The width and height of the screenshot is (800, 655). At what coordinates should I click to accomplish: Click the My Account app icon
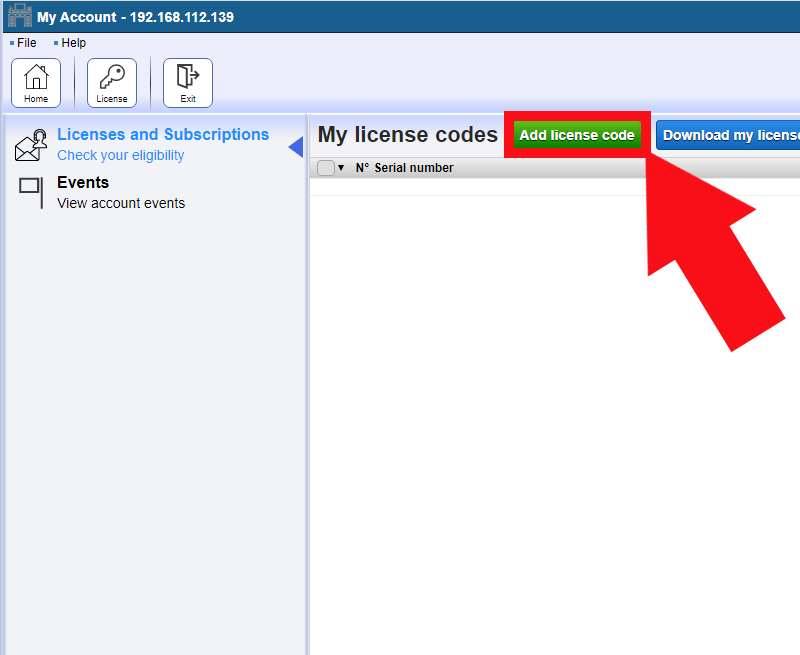[20, 16]
